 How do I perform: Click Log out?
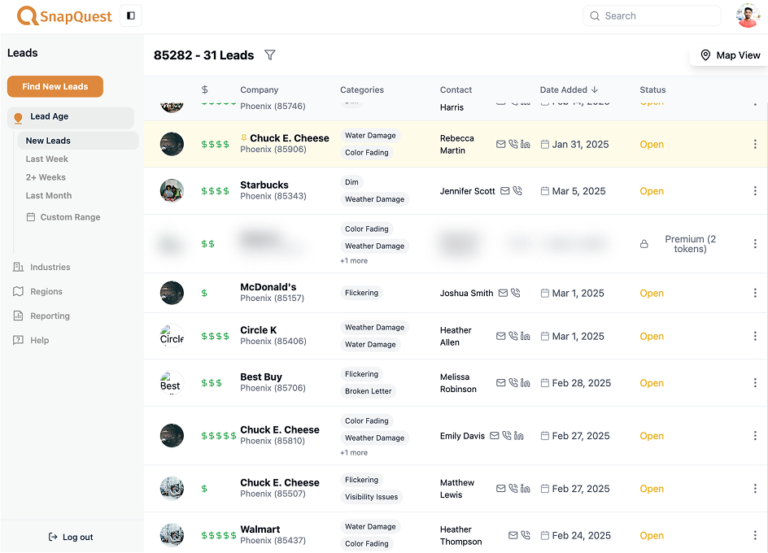coord(71,537)
